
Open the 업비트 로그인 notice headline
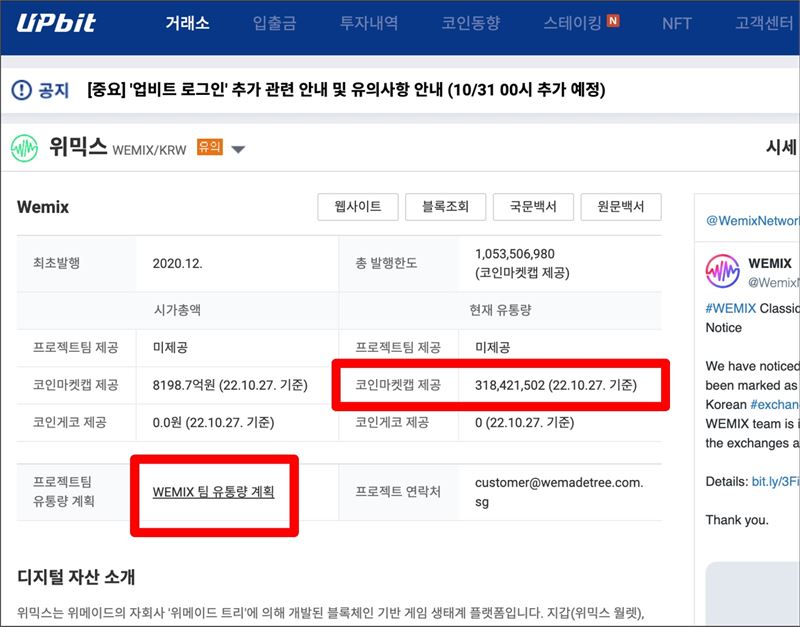[x=346, y=90]
